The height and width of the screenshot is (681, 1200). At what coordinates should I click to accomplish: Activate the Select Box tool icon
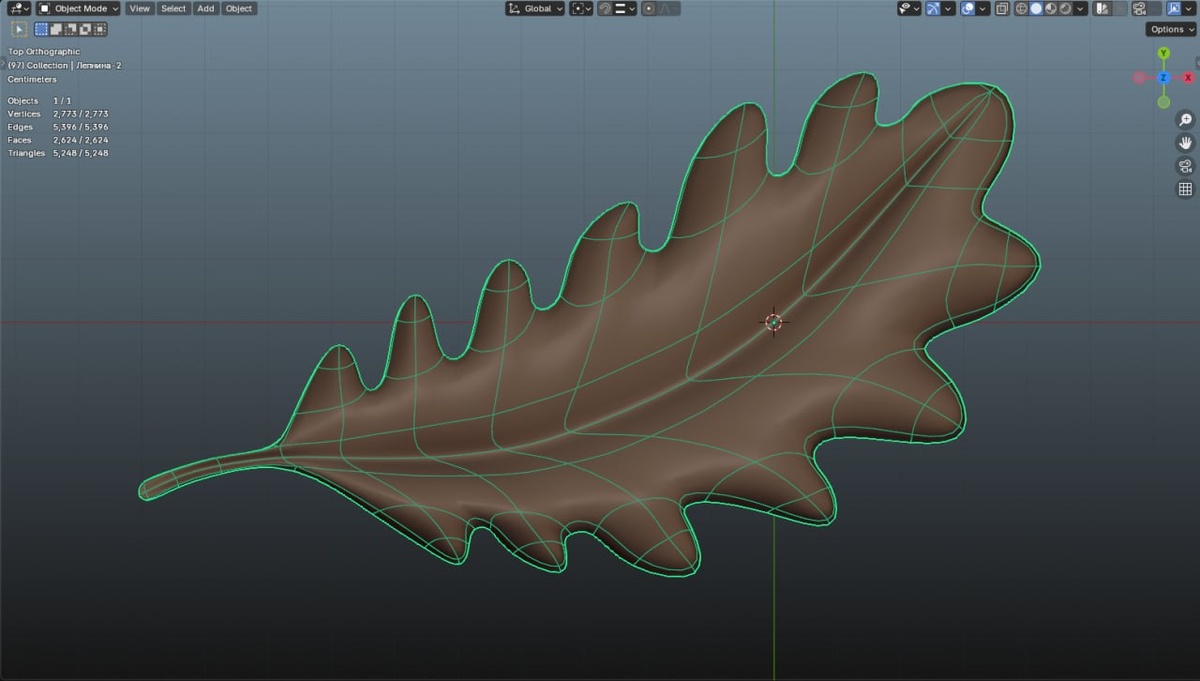[x=19, y=30]
